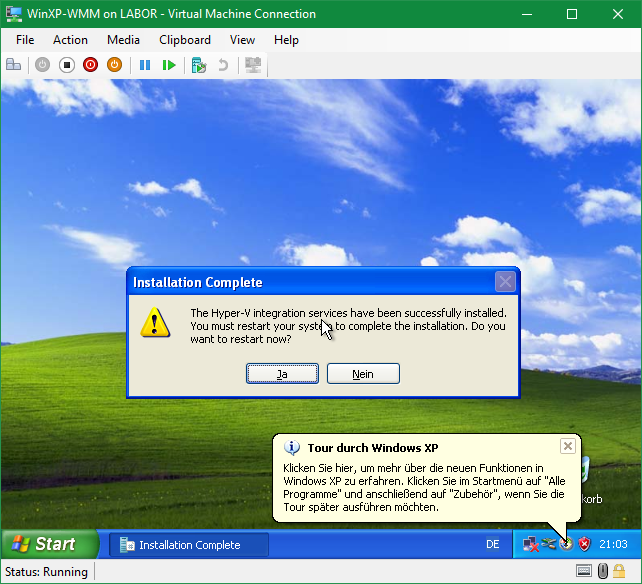Open the Action menu
This screenshot has width=642, height=584.
(70, 40)
